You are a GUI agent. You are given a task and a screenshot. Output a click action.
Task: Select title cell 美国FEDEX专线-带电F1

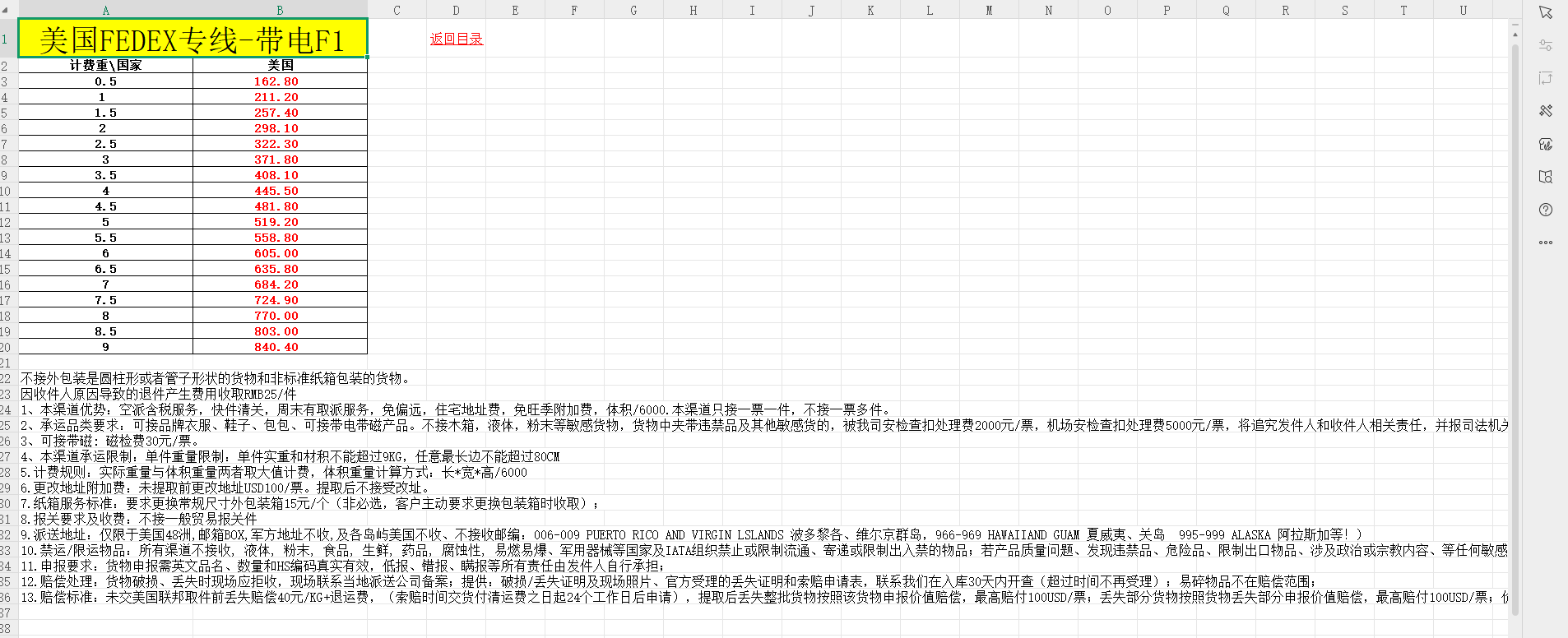(x=193, y=39)
